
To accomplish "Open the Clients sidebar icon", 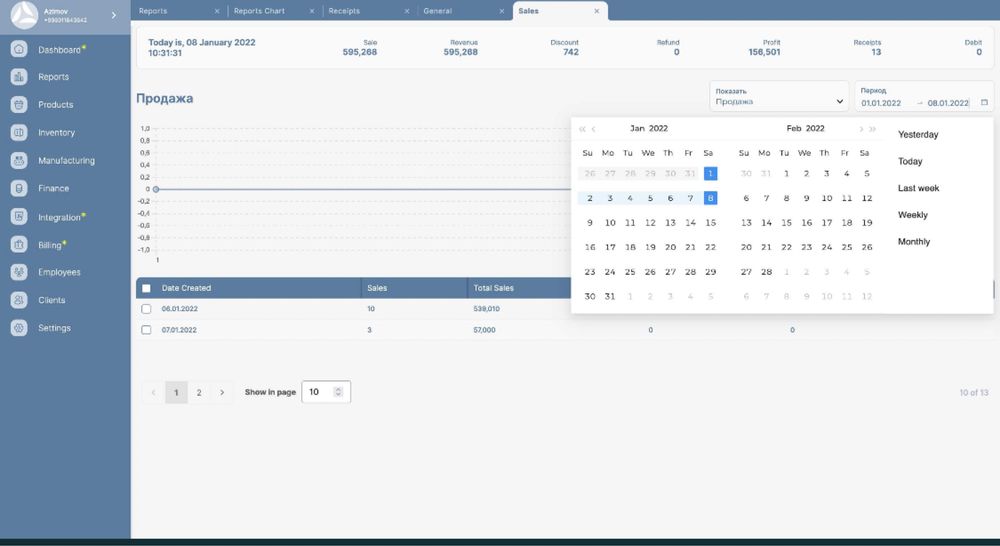I will point(19,300).
